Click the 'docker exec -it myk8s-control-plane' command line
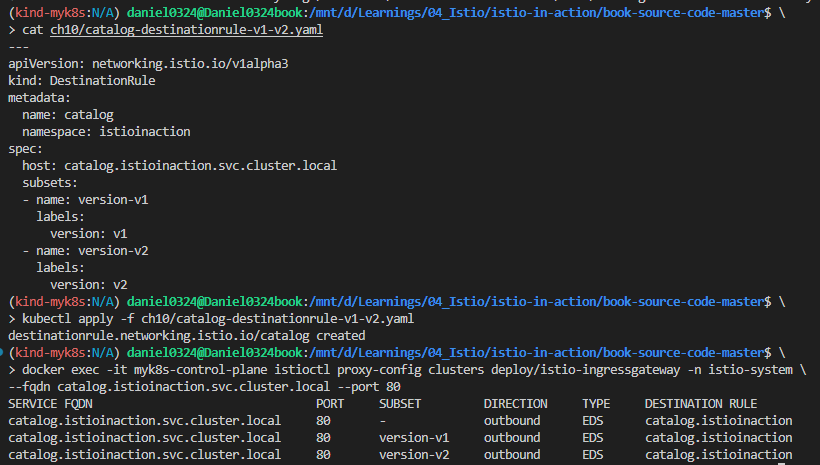 (x=407, y=370)
